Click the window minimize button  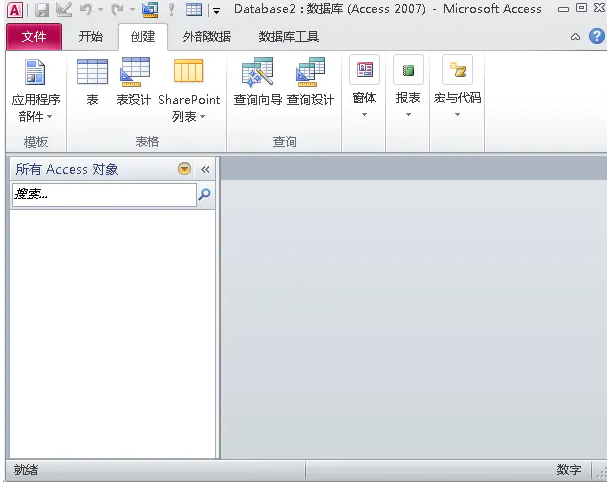pos(563,9)
